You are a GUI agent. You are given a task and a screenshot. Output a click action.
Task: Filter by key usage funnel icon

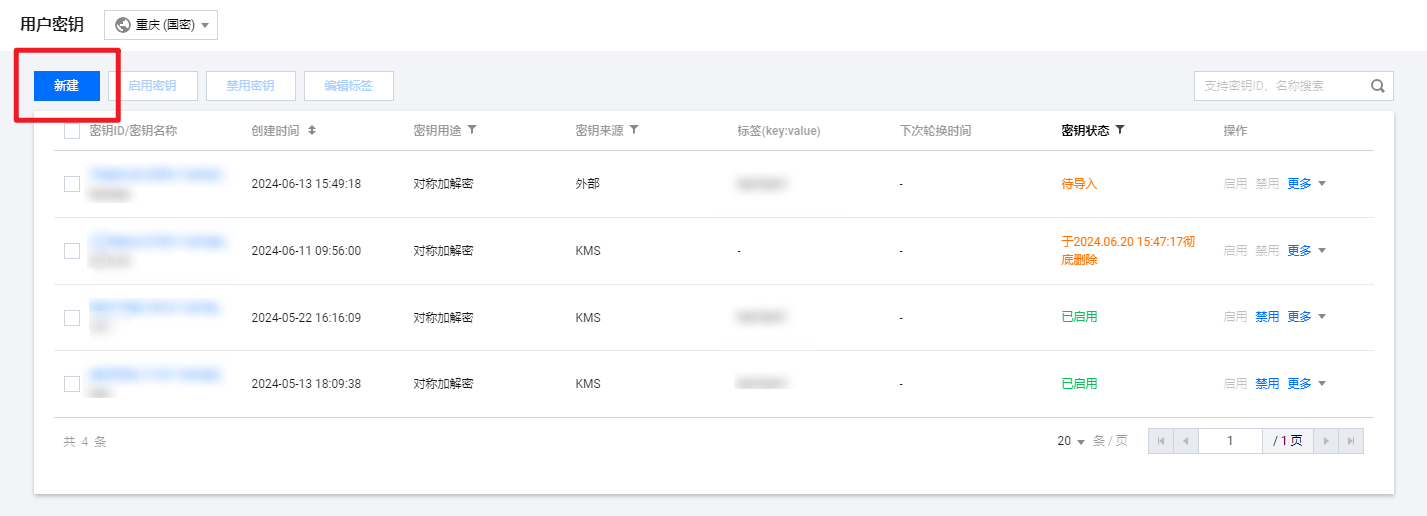coord(472,130)
